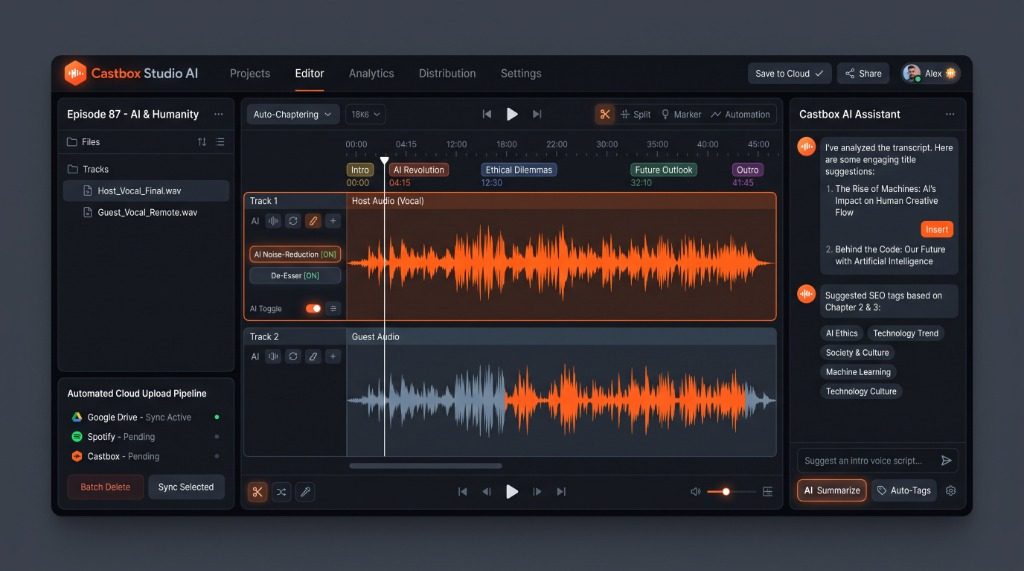This screenshot has height=571, width=1024.
Task: Select the Split tool
Action: point(635,114)
